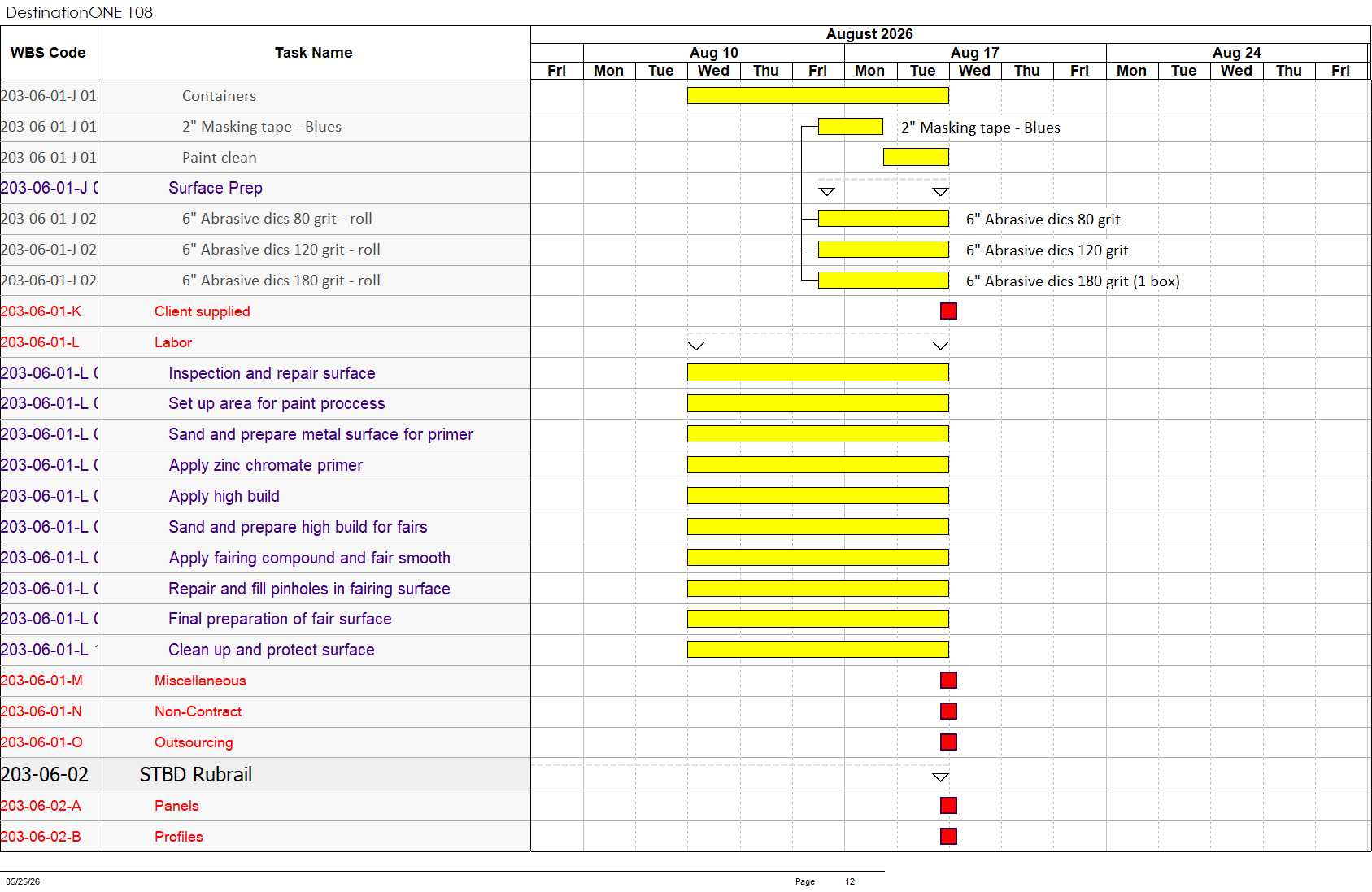Viewport: 1372px width, 892px height.
Task: Select the Apply high build Gantt bar
Action: coord(818,496)
